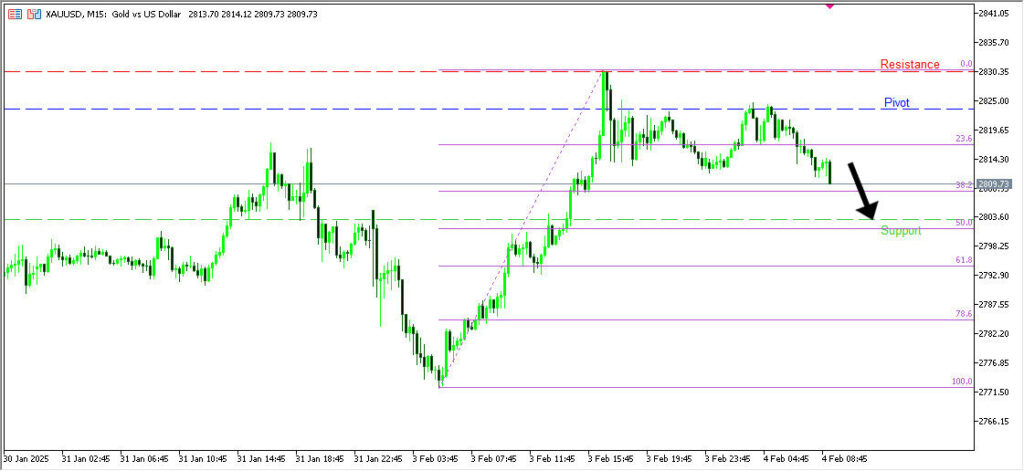Click the red Resistance label
The width and height of the screenshot is (1024, 471).
coord(909,65)
